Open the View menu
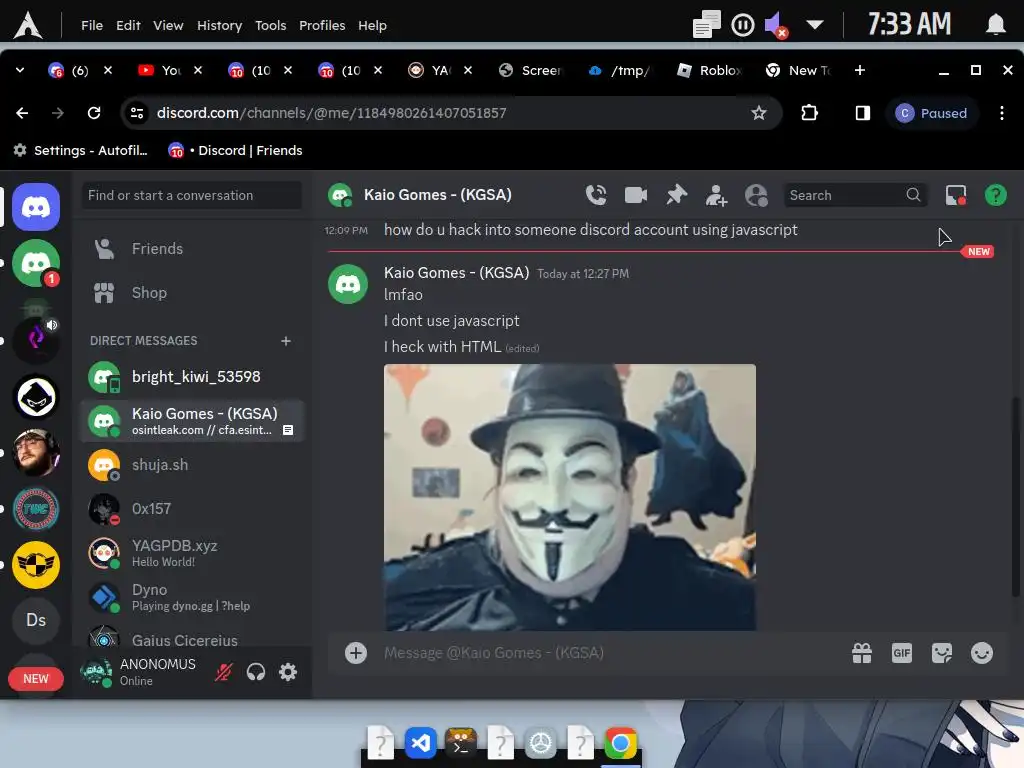 pyautogui.click(x=168, y=25)
